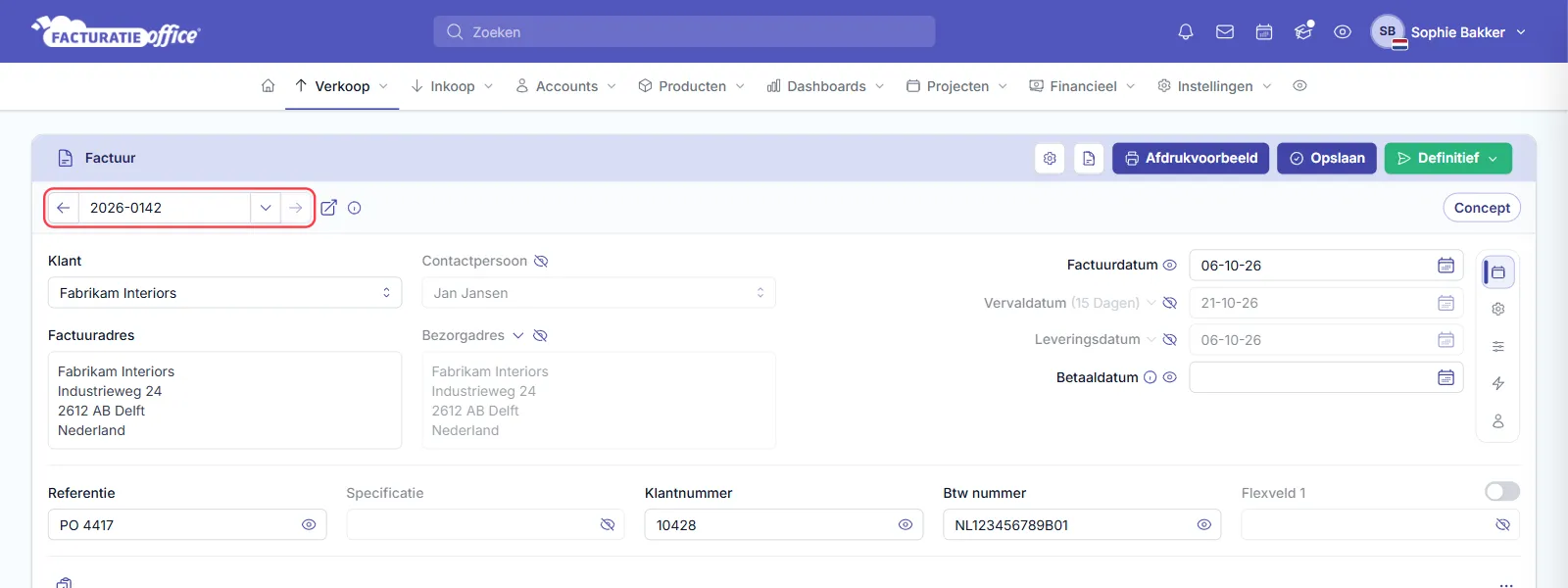
Task: Enable the Flexveld 1 switch
Action: (1502, 491)
